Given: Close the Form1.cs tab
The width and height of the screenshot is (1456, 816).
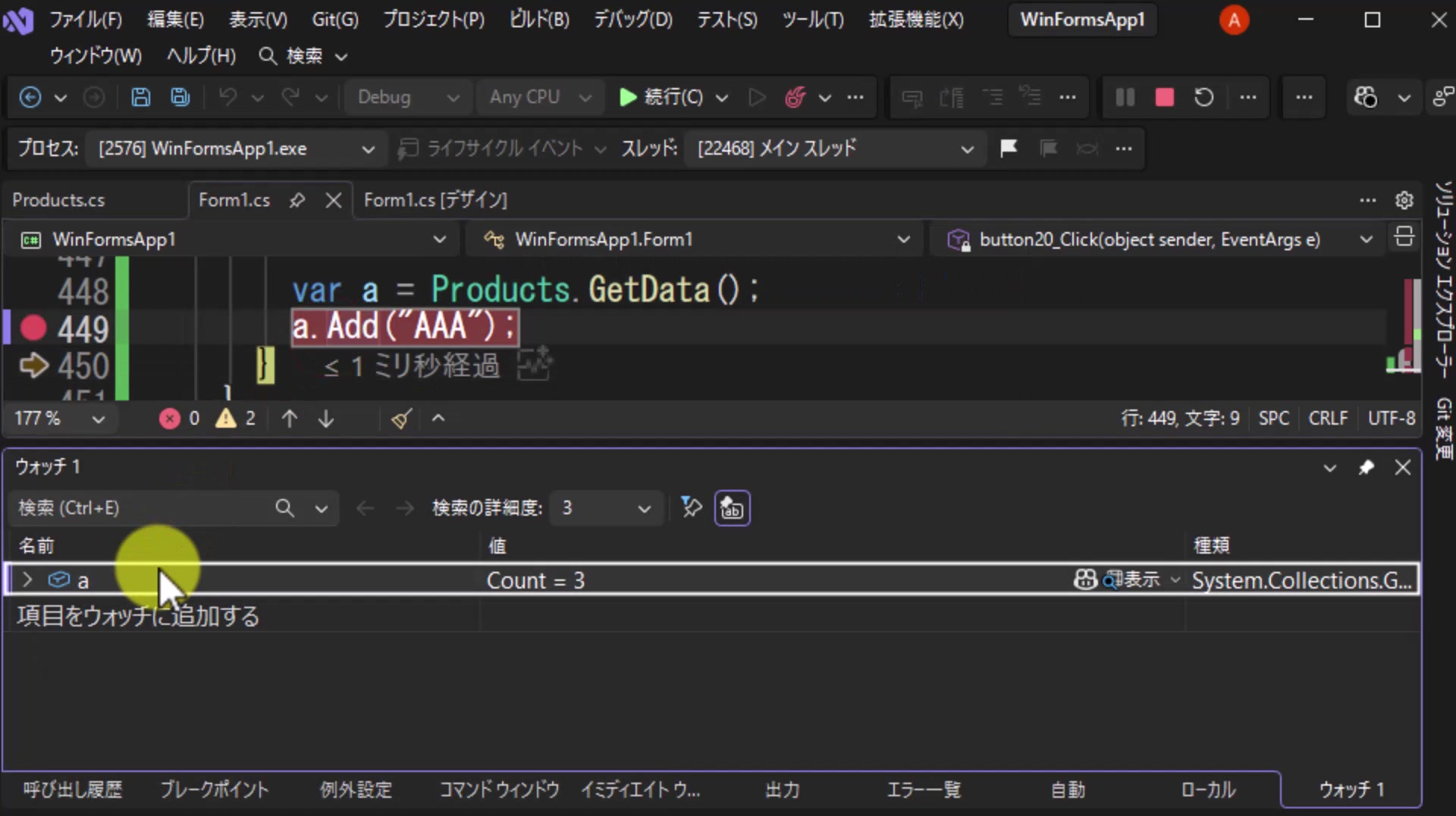Looking at the screenshot, I should point(333,200).
